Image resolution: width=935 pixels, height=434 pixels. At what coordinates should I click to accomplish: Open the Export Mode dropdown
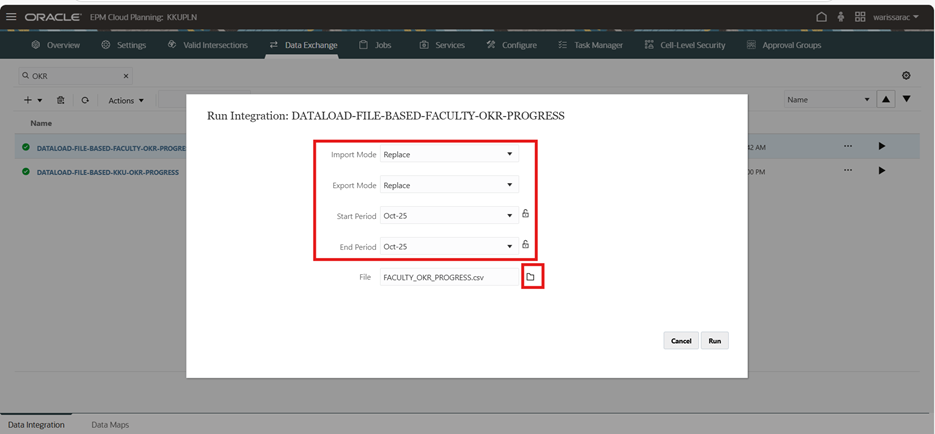click(x=449, y=185)
